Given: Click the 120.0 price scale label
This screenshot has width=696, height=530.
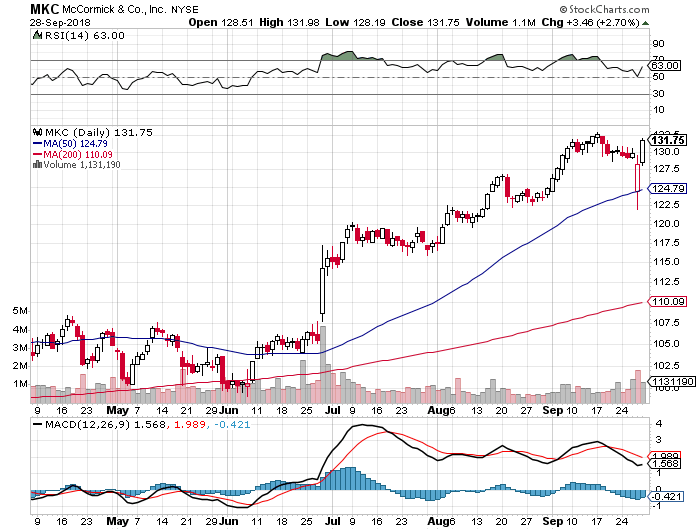Looking at the screenshot, I should click(666, 224).
